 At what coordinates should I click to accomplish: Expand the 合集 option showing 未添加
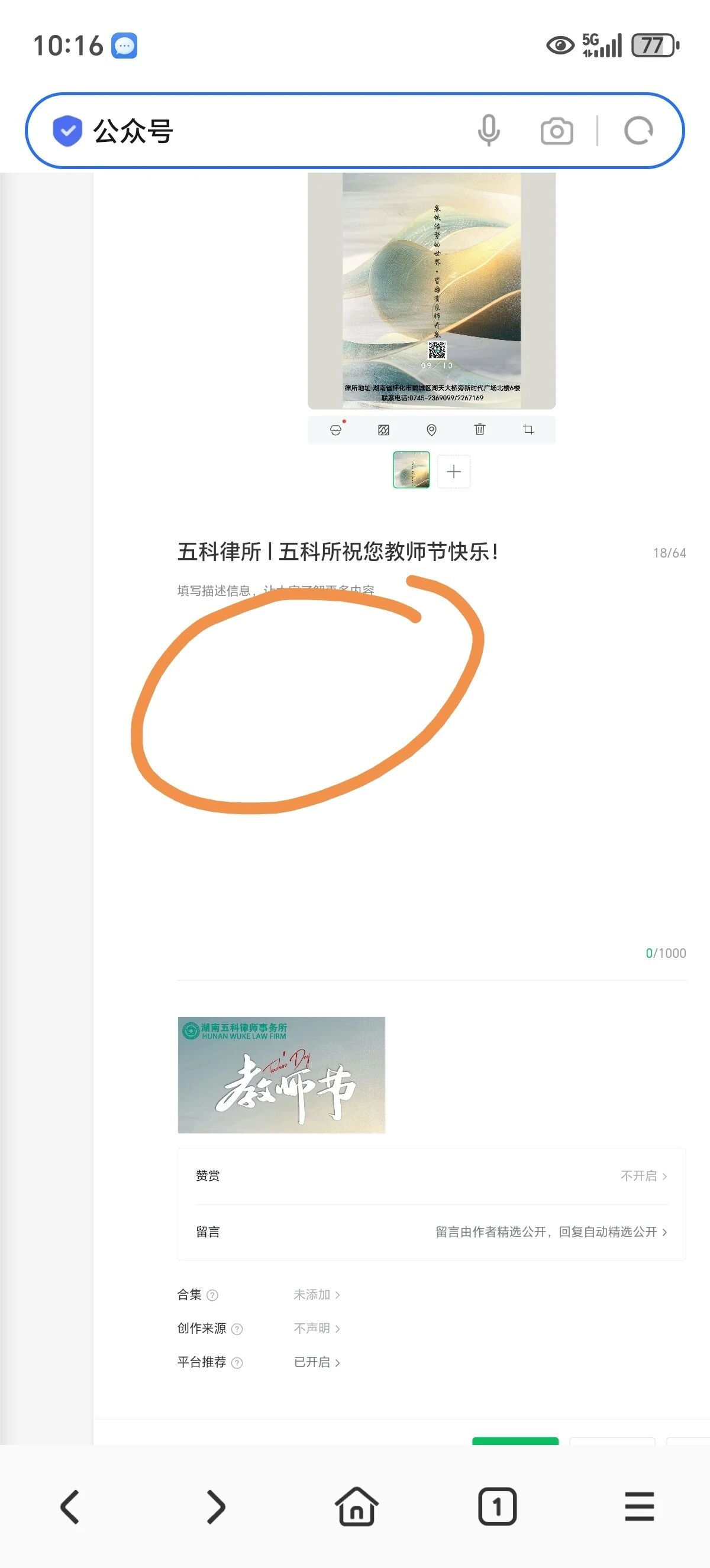point(317,1295)
